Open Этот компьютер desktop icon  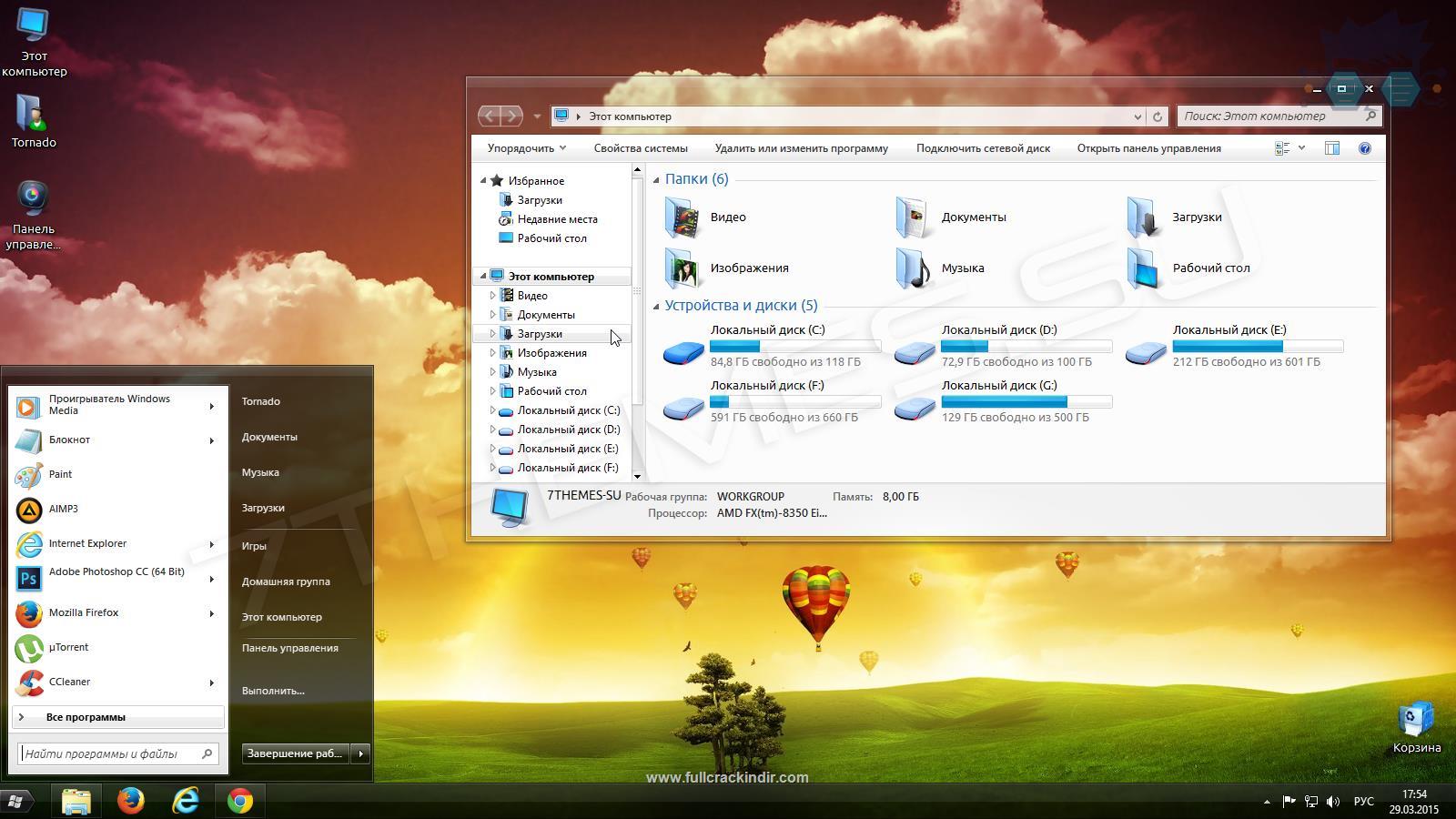pyautogui.click(x=34, y=42)
